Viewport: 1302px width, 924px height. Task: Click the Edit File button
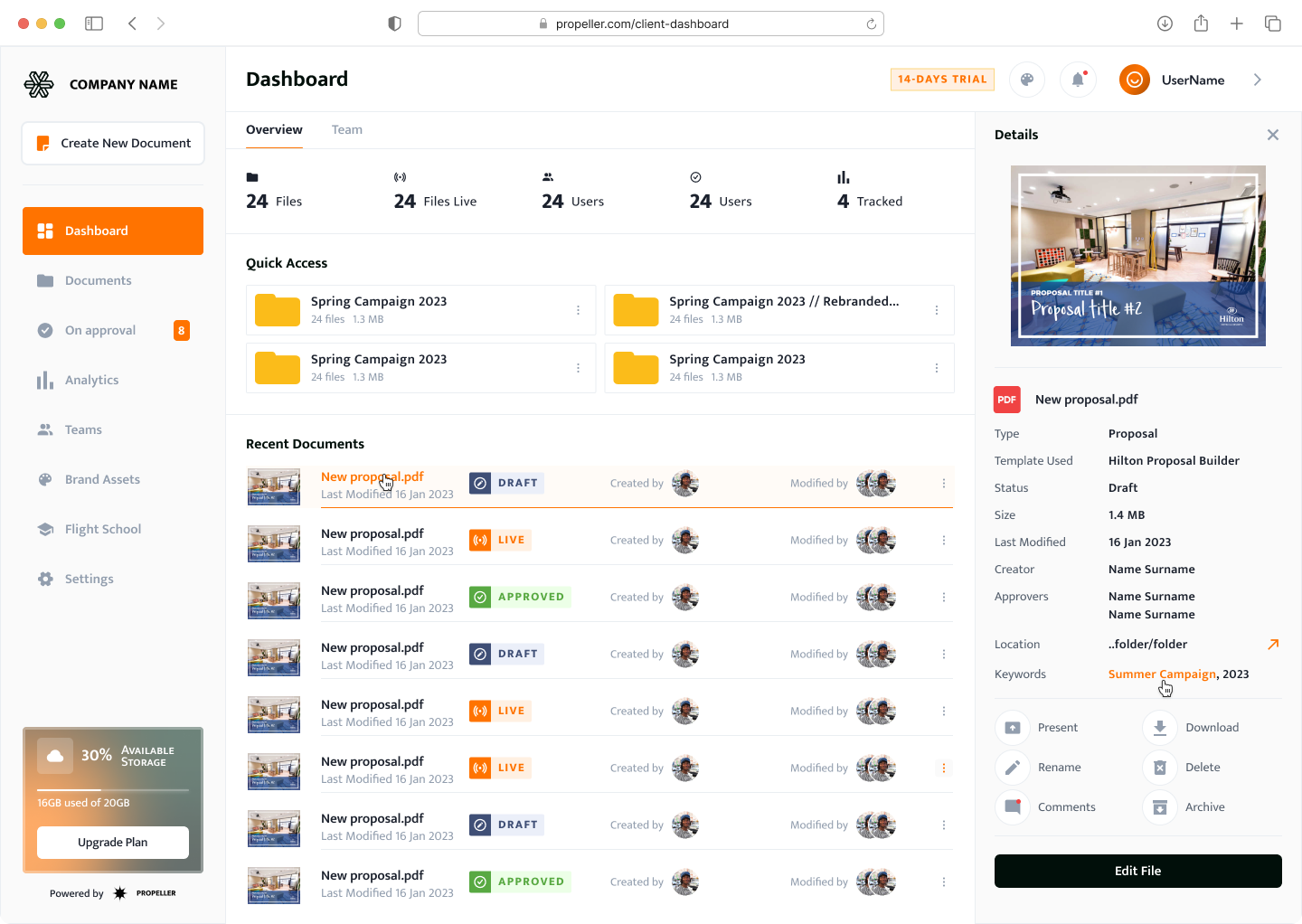pos(1137,871)
